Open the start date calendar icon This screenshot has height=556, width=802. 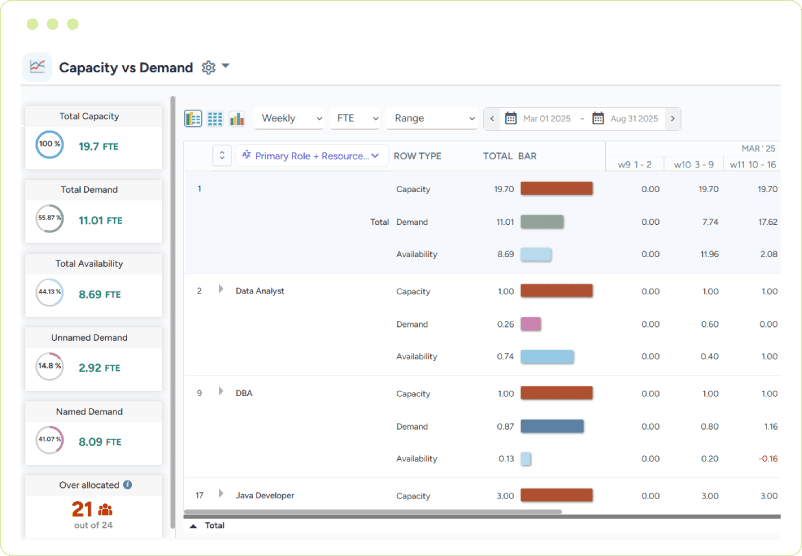[x=510, y=118]
